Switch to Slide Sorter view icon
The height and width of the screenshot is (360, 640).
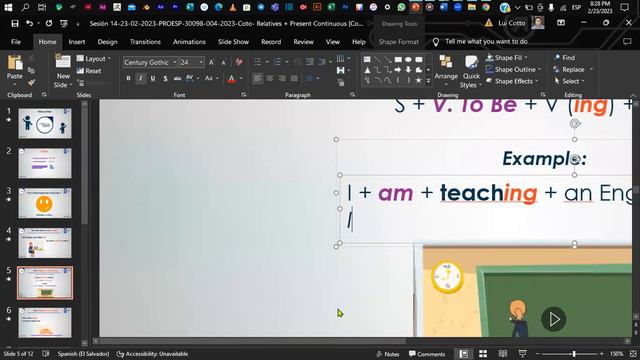tap(483, 353)
